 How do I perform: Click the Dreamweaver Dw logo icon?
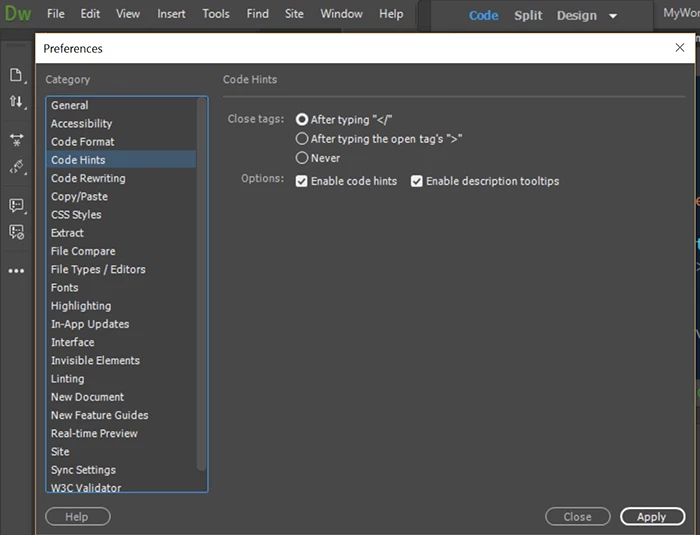(18, 14)
